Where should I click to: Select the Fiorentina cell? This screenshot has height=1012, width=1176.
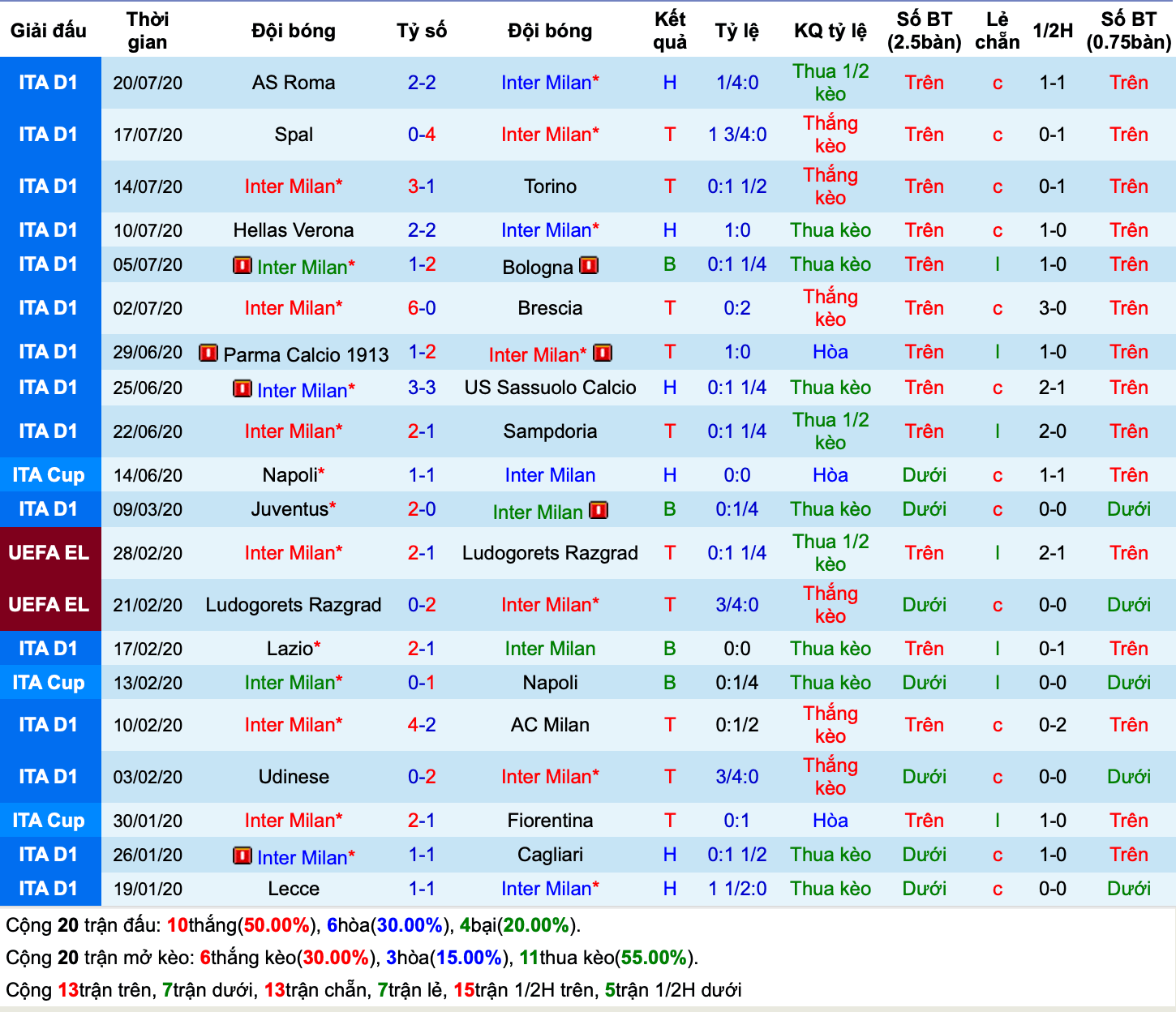point(550,821)
